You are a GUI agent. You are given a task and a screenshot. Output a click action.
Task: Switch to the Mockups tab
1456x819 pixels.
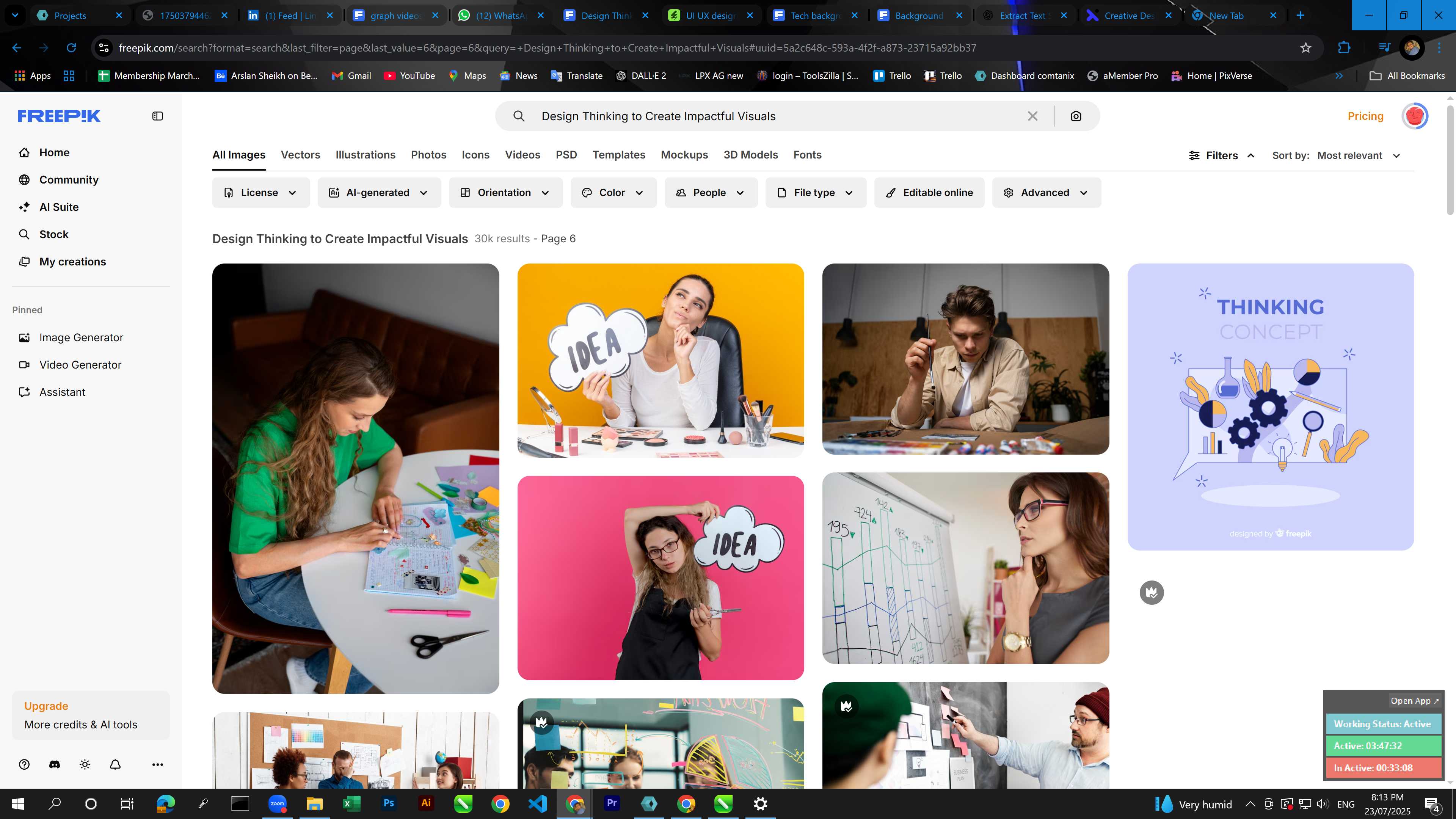point(684,155)
